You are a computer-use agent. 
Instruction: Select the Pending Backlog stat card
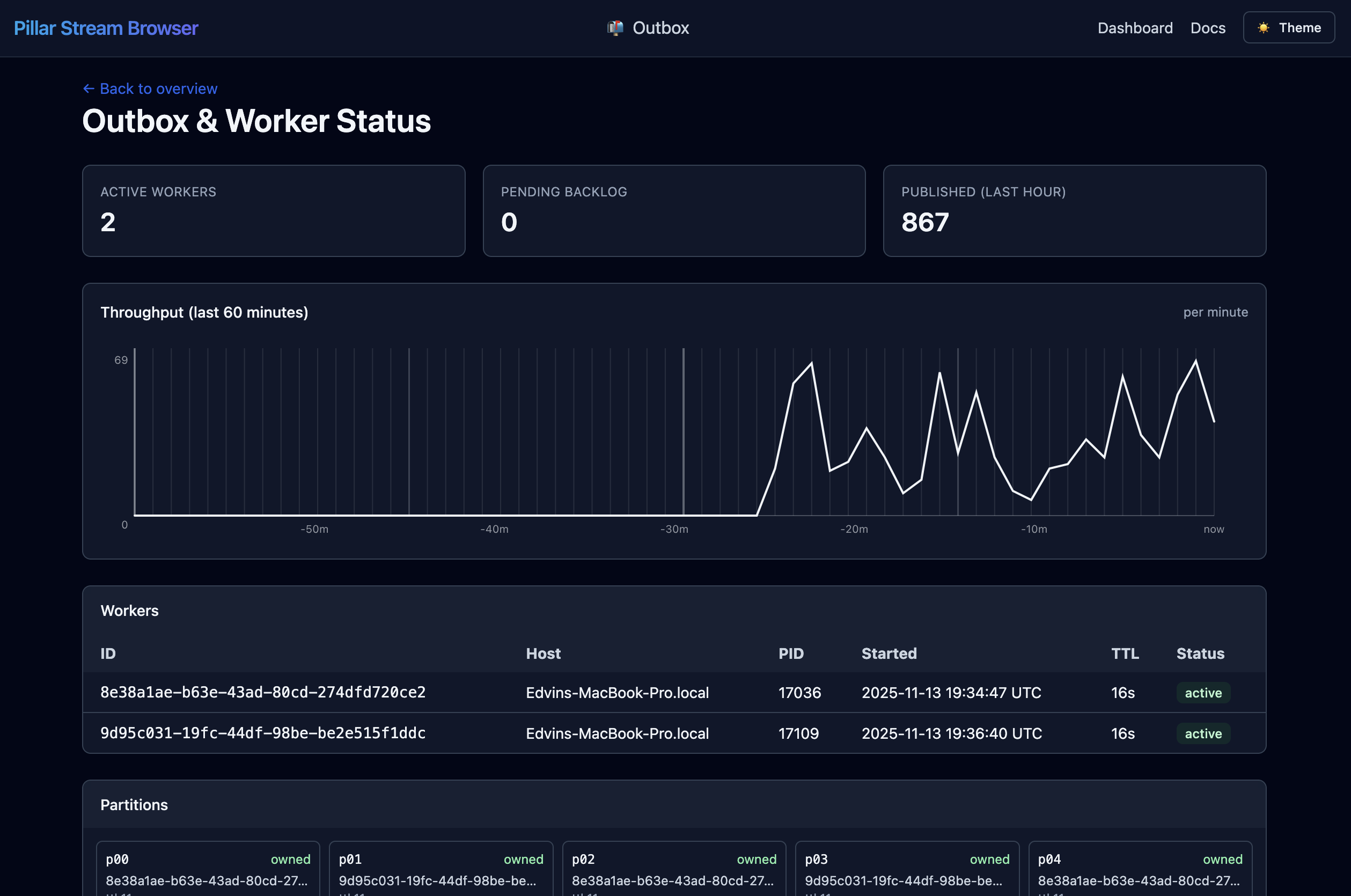674,211
